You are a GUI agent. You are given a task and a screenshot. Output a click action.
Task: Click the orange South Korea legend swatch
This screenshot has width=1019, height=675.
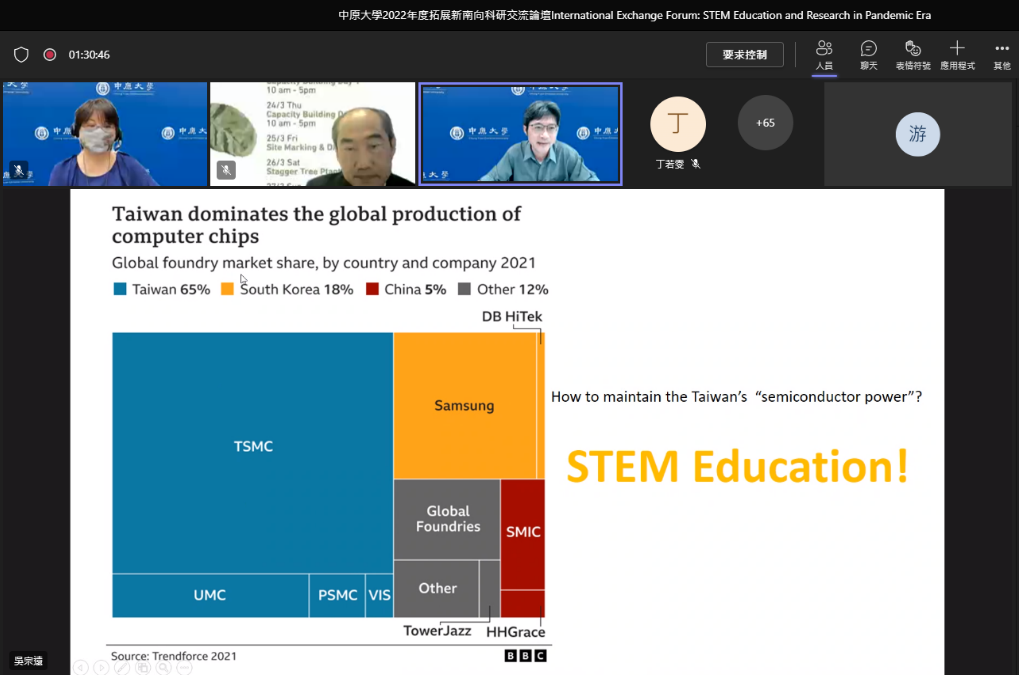click(x=227, y=289)
